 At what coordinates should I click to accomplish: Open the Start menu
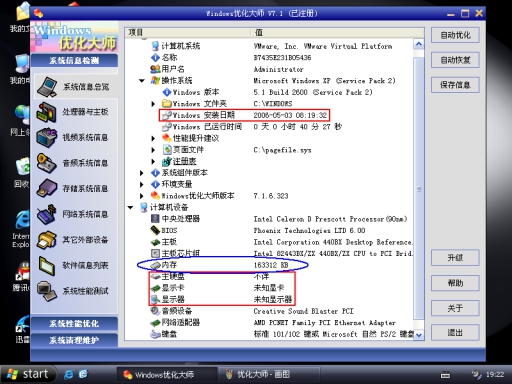click(28, 374)
